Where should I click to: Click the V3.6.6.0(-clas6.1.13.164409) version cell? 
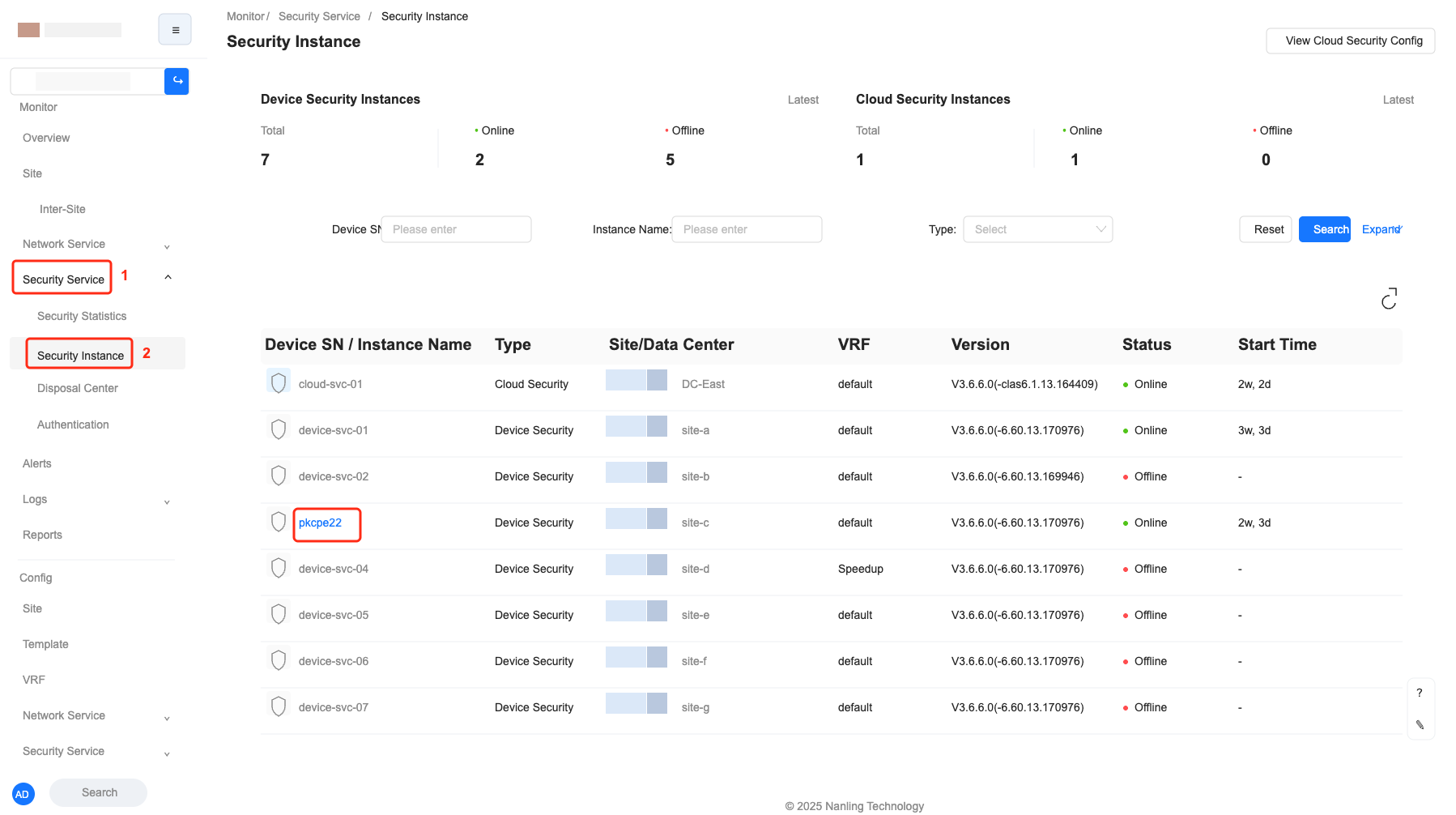(x=1024, y=384)
